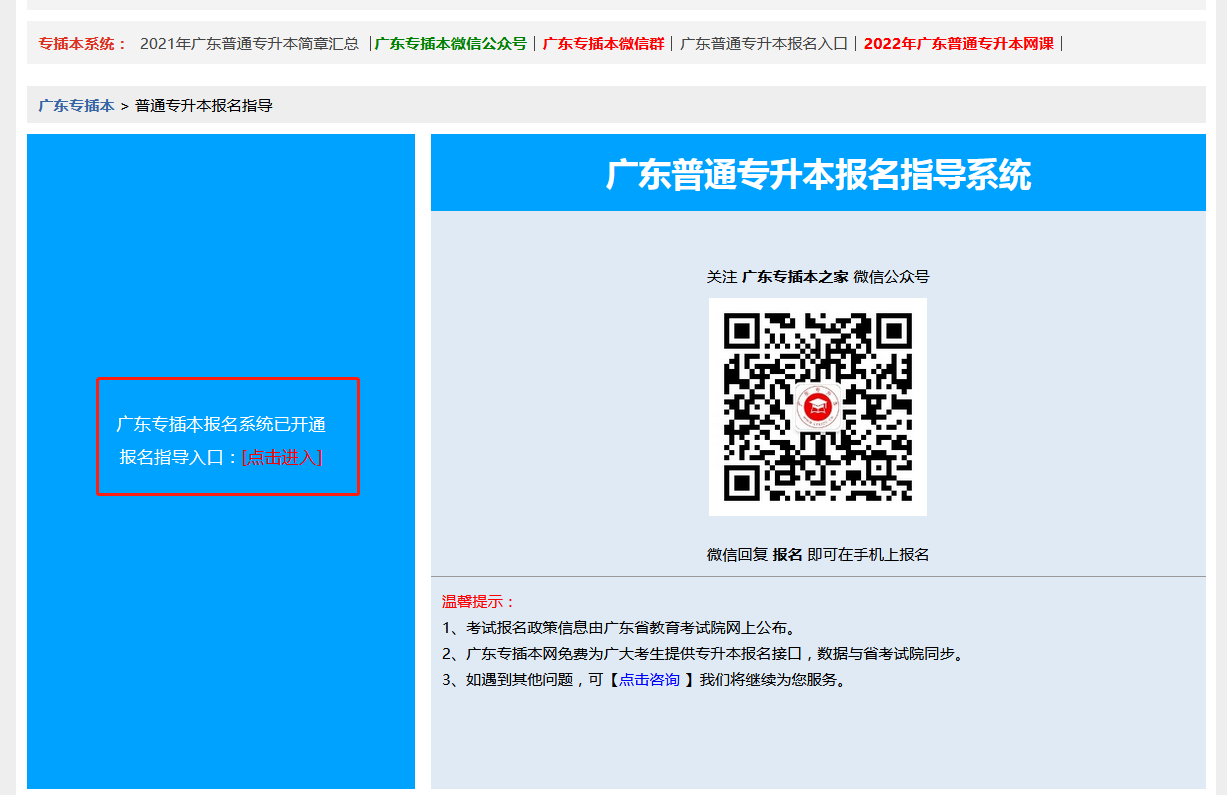Click 普通专升本报名指导 breadcrumb text
1227x795 pixels.
204,105
